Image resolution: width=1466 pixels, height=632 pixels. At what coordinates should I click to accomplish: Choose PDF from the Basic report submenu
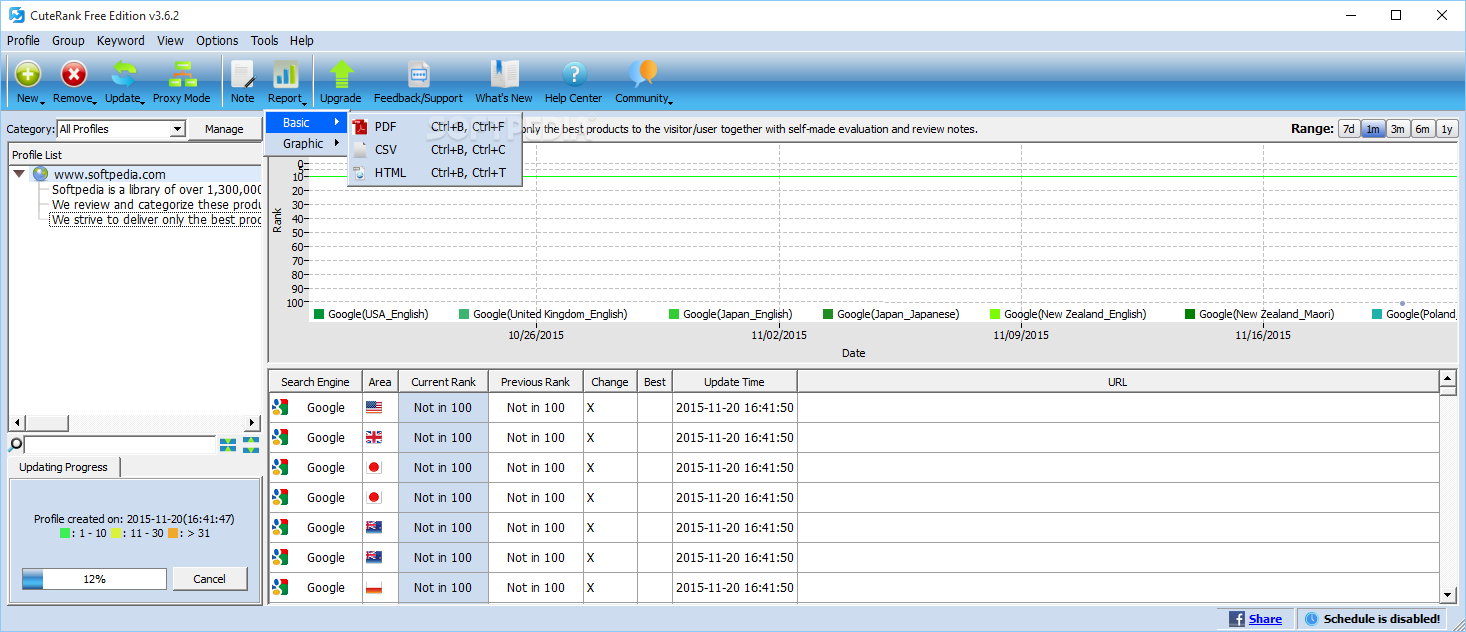[435, 127]
